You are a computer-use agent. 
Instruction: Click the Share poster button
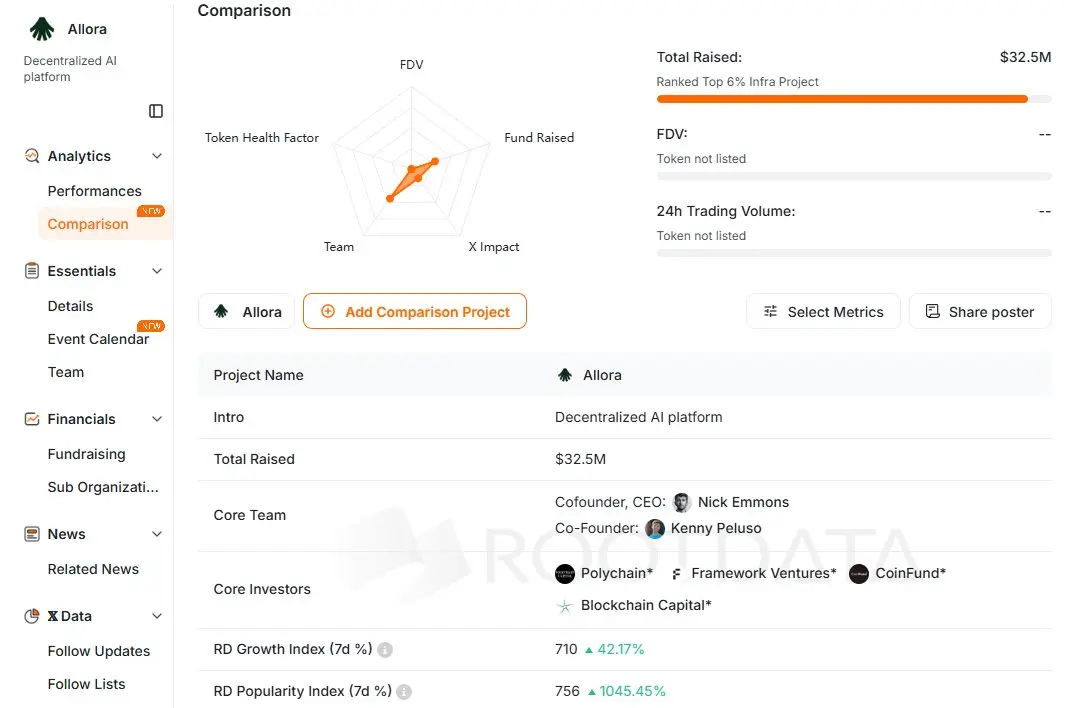coord(980,312)
